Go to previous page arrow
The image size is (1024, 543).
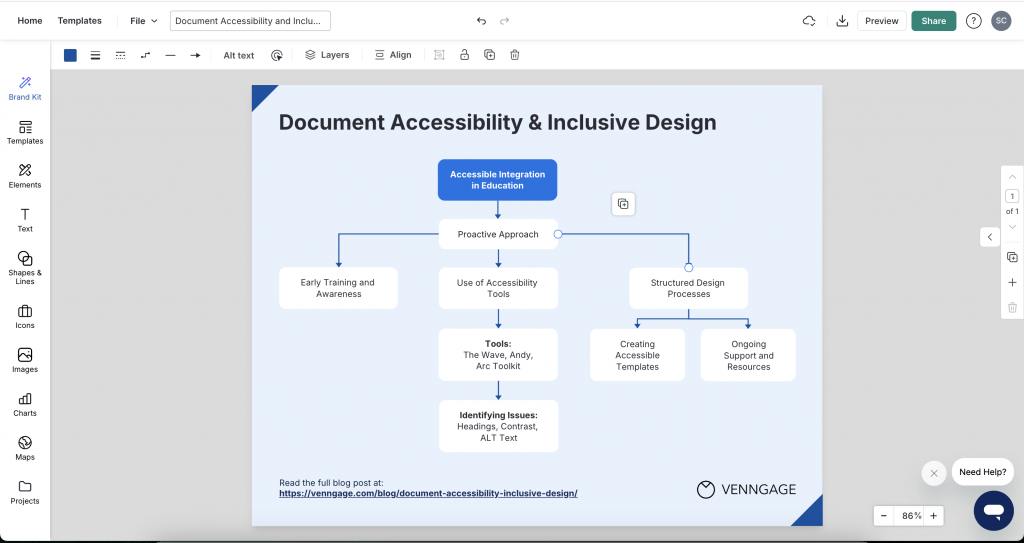coord(1012,177)
